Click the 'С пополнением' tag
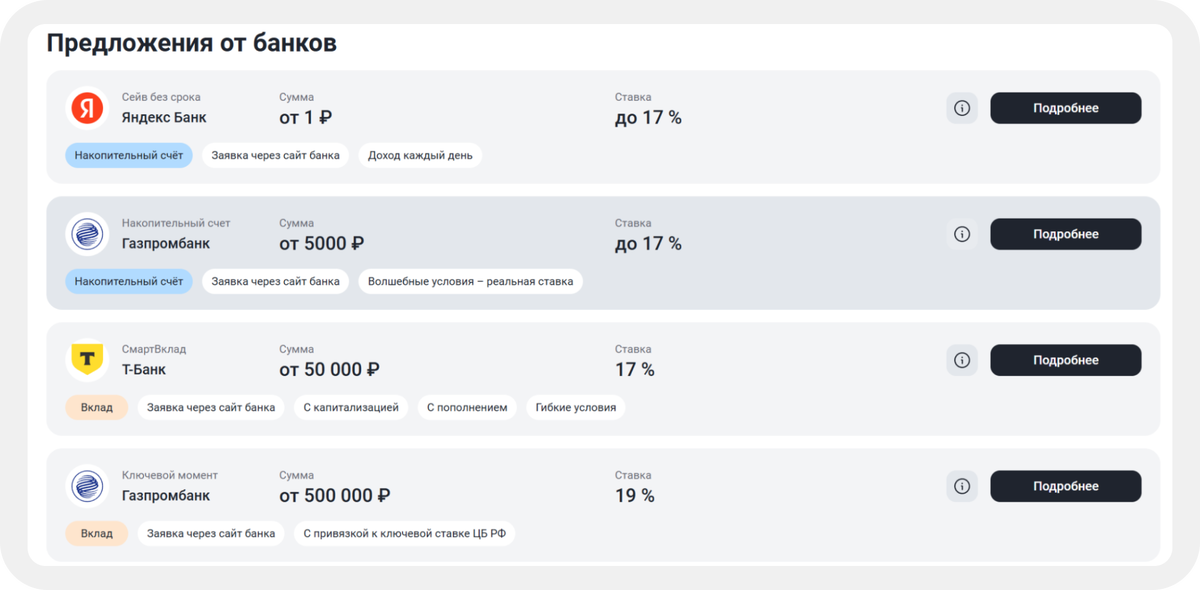This screenshot has width=1200, height=590. click(x=467, y=407)
